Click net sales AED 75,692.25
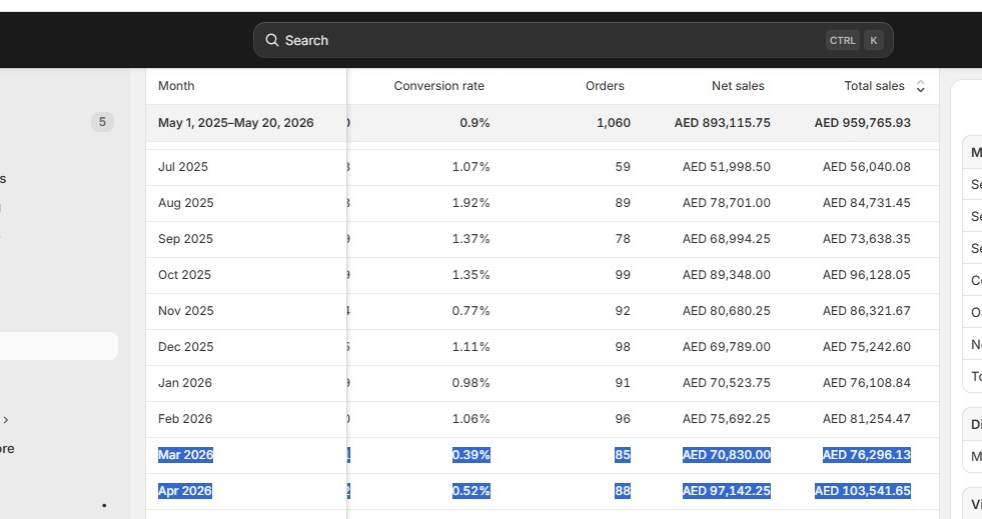This screenshot has width=982, height=519. 726,419
